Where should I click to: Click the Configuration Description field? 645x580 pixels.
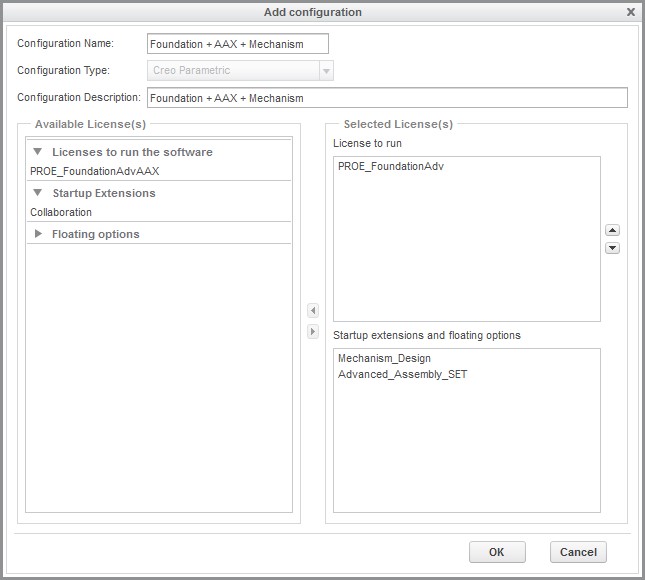[387, 98]
